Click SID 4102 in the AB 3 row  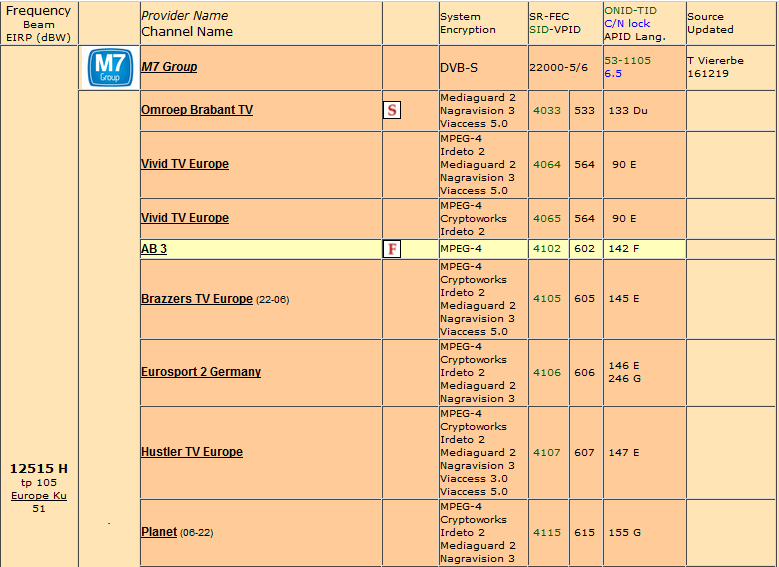click(x=547, y=248)
